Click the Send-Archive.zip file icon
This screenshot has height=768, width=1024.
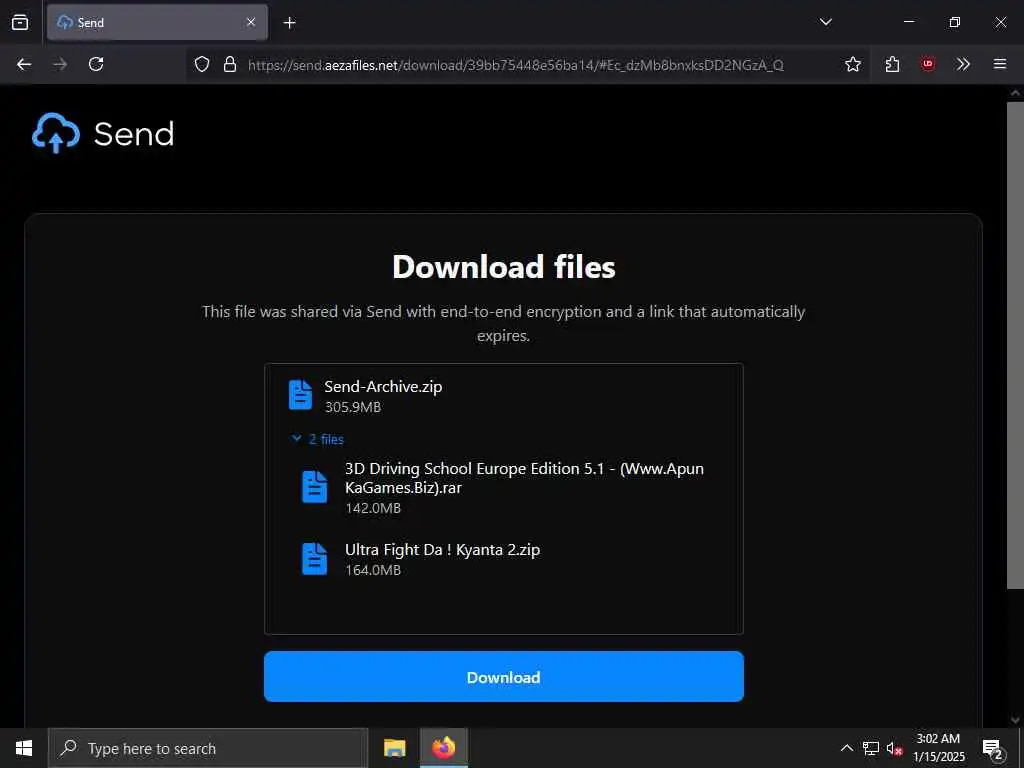(300, 395)
